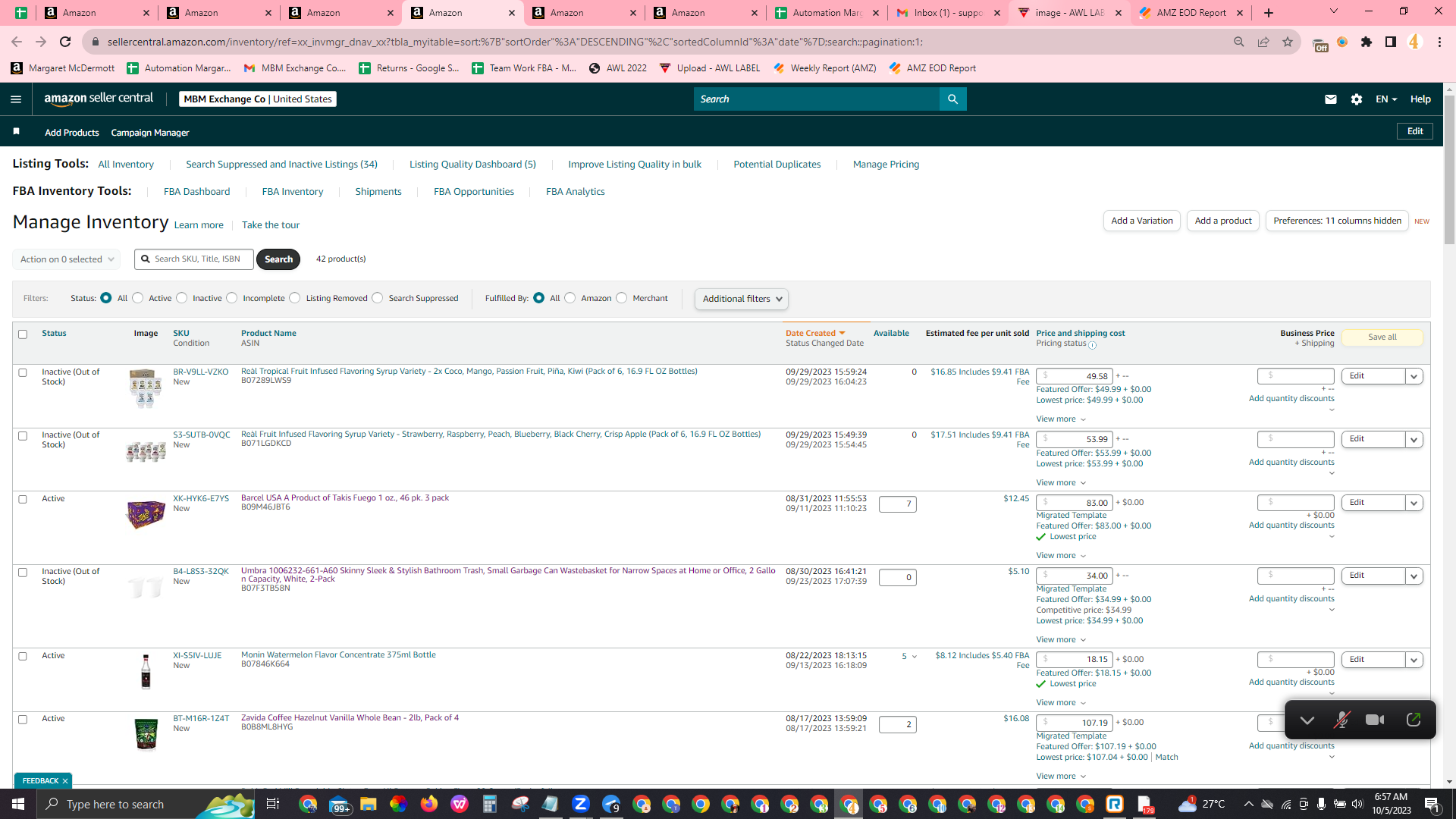
Task: Select the Active status filter
Action: coord(138,298)
